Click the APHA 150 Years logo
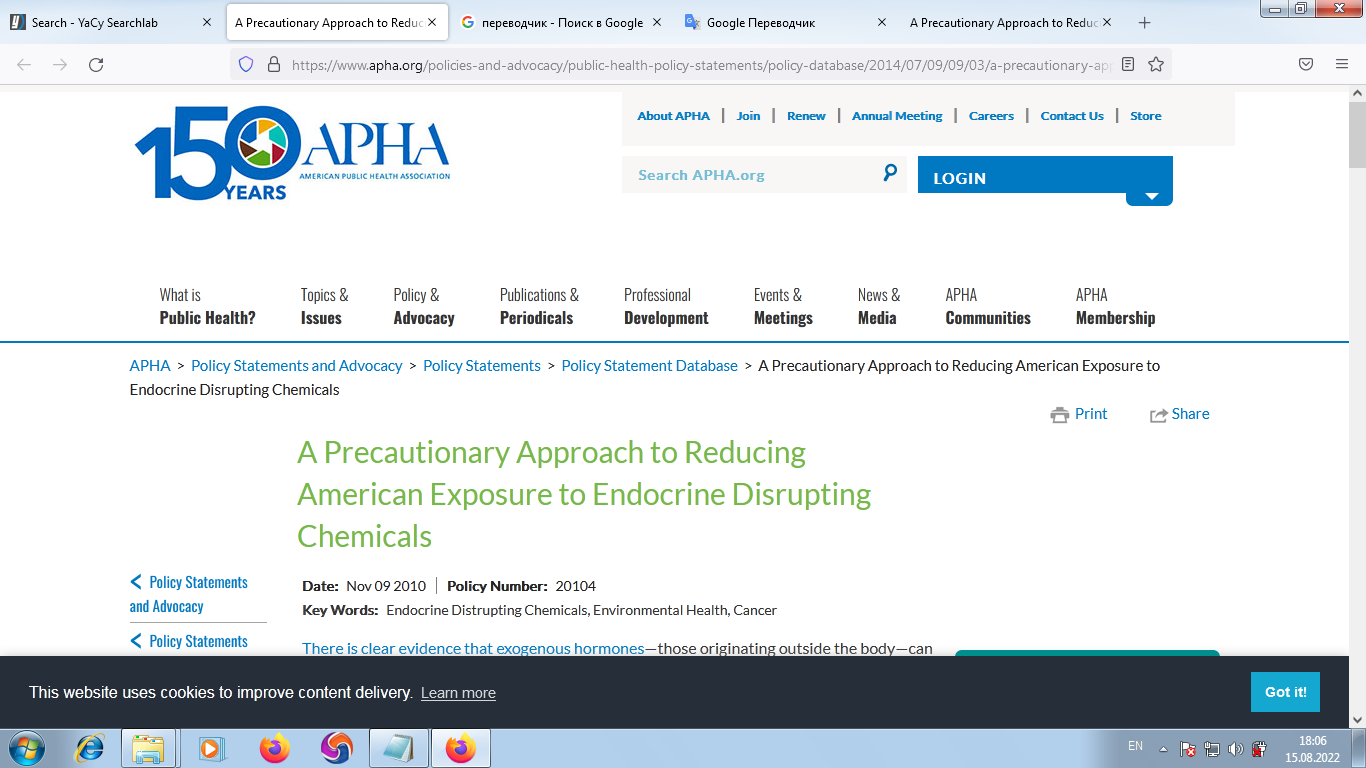The image size is (1366, 768). (x=292, y=152)
